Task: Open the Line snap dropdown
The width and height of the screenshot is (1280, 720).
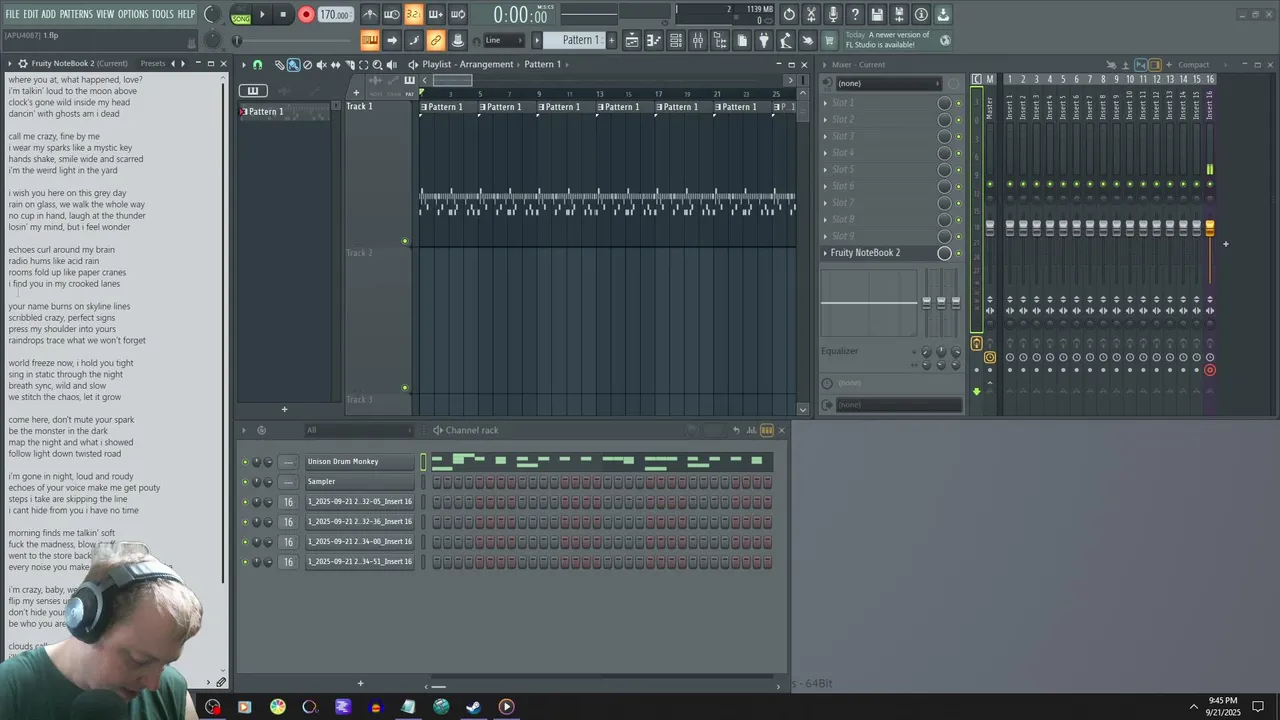Action: click(x=503, y=40)
